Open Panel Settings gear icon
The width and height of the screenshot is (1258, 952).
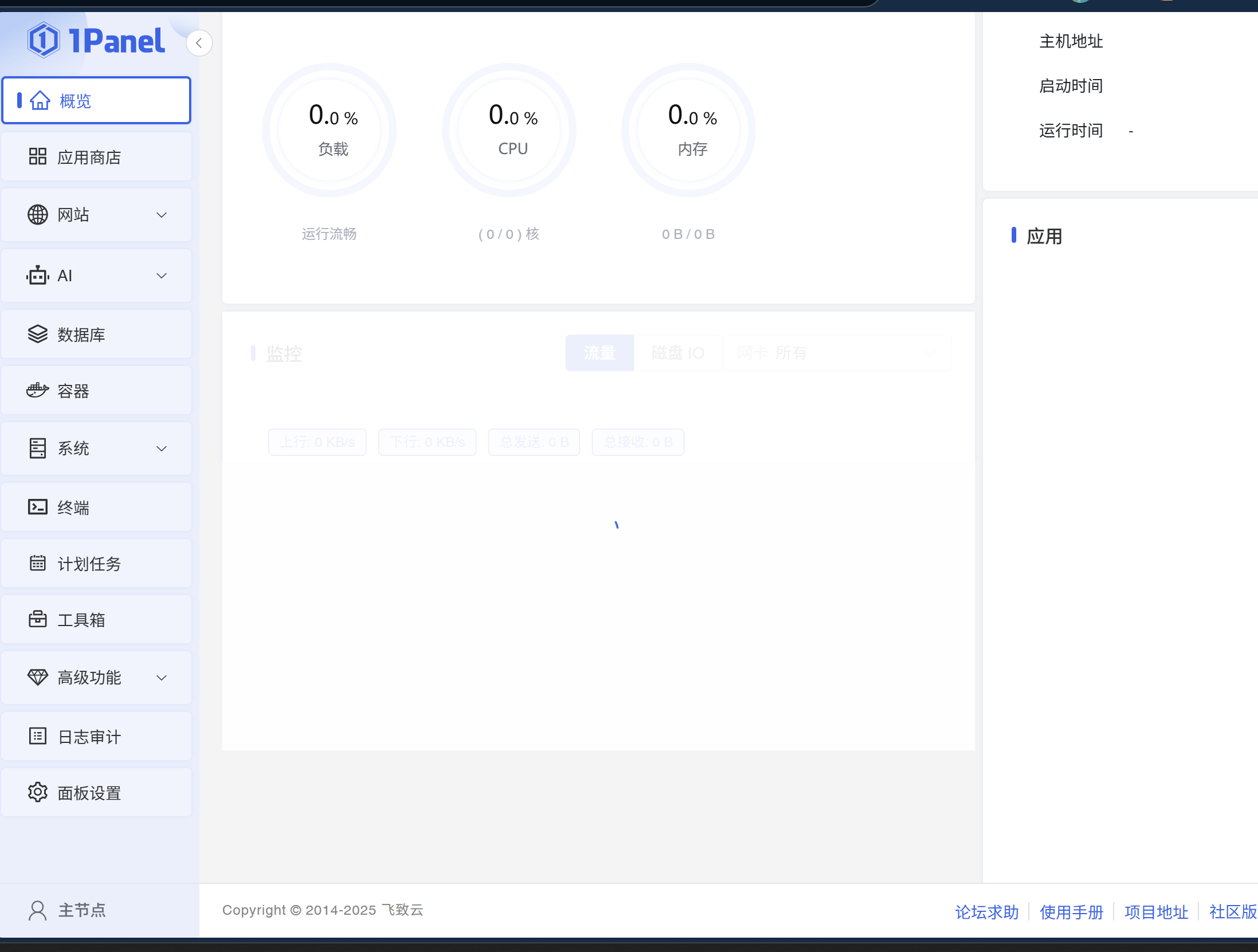point(38,792)
